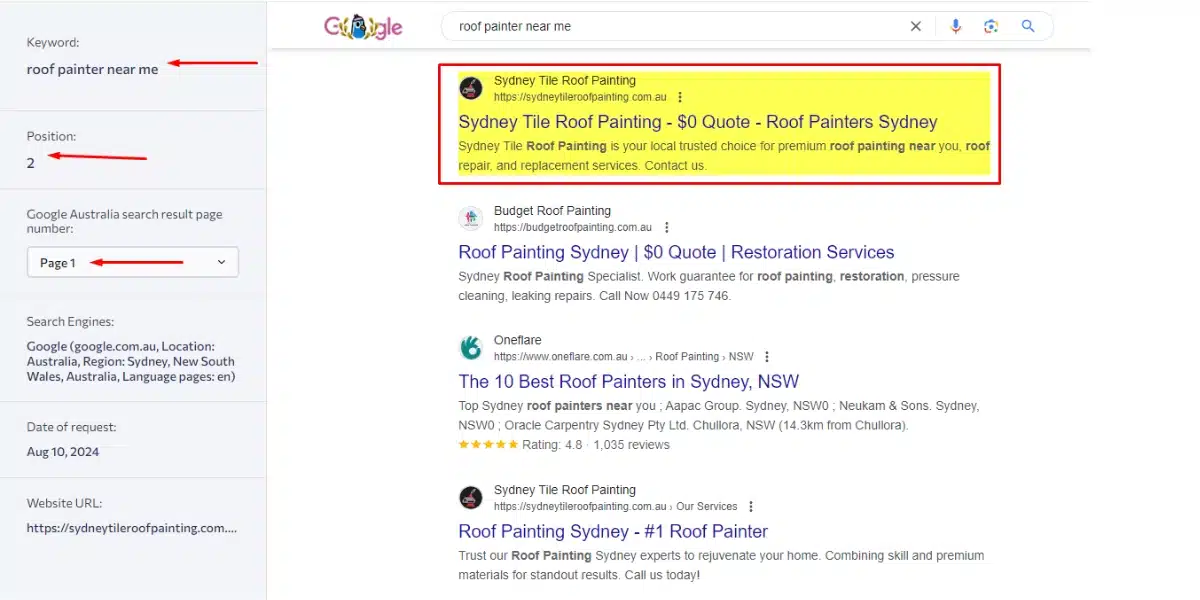Click the magnifying glass search icon

[x=1028, y=27]
